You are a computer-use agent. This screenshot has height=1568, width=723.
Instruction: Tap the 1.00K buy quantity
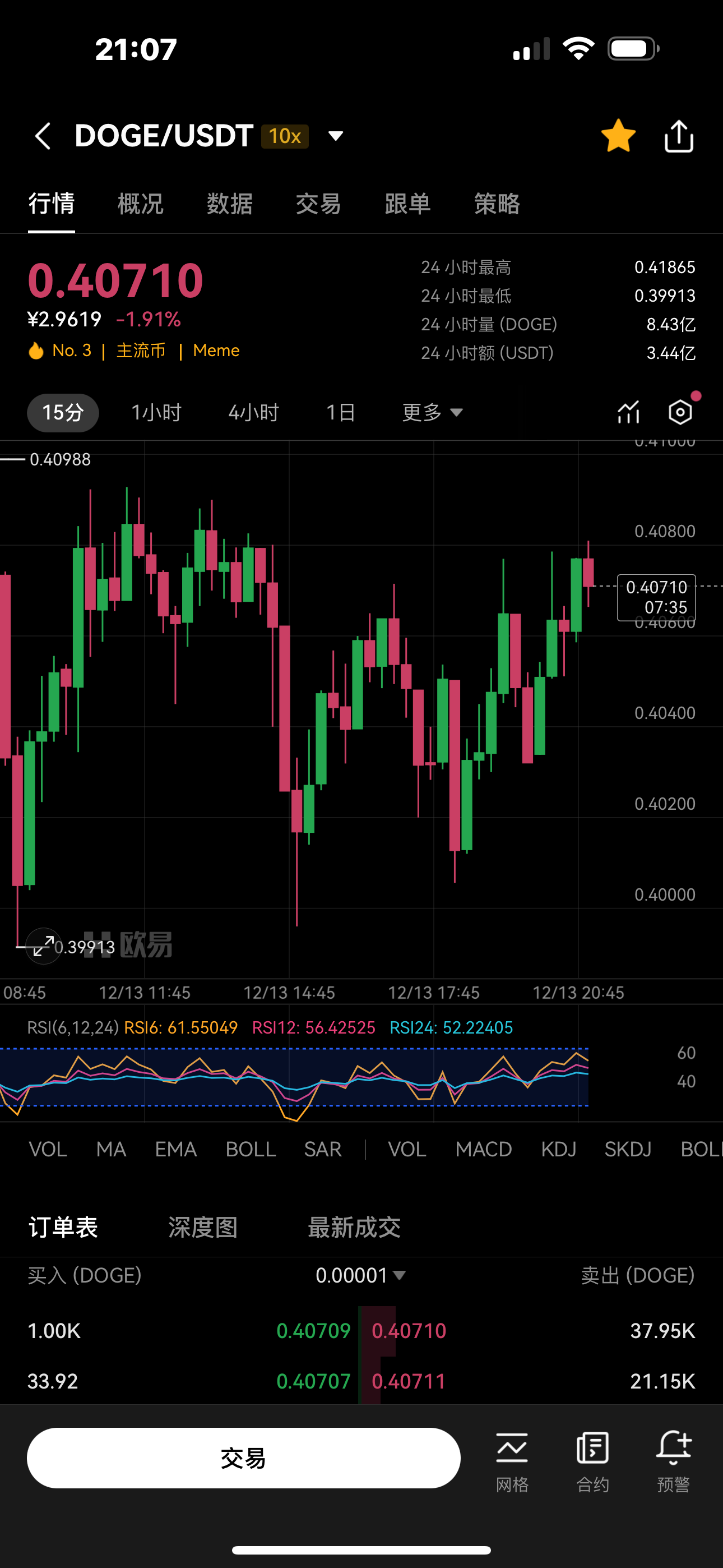[54, 1331]
